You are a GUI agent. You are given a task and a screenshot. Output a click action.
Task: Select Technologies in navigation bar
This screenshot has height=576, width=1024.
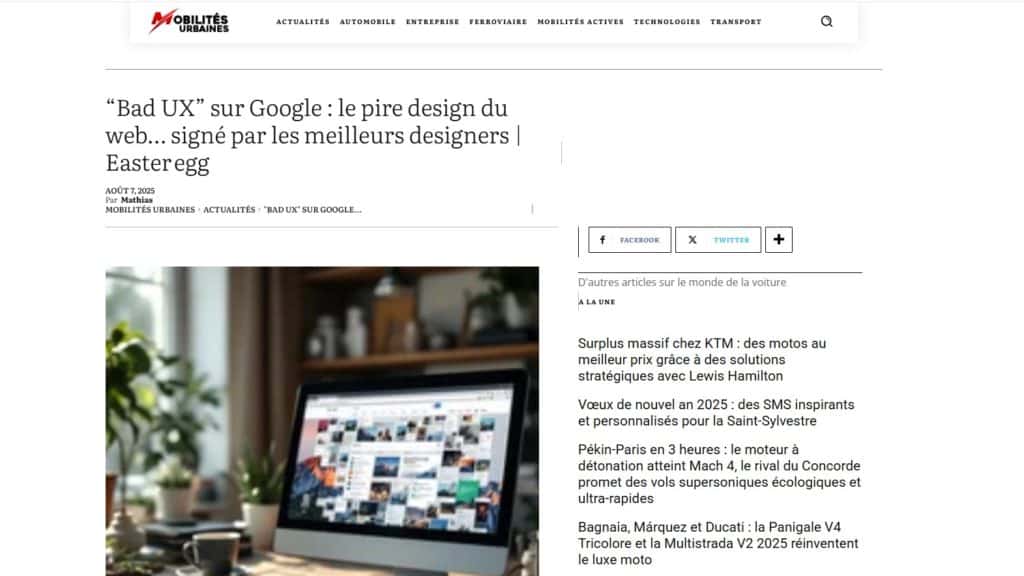click(x=667, y=22)
